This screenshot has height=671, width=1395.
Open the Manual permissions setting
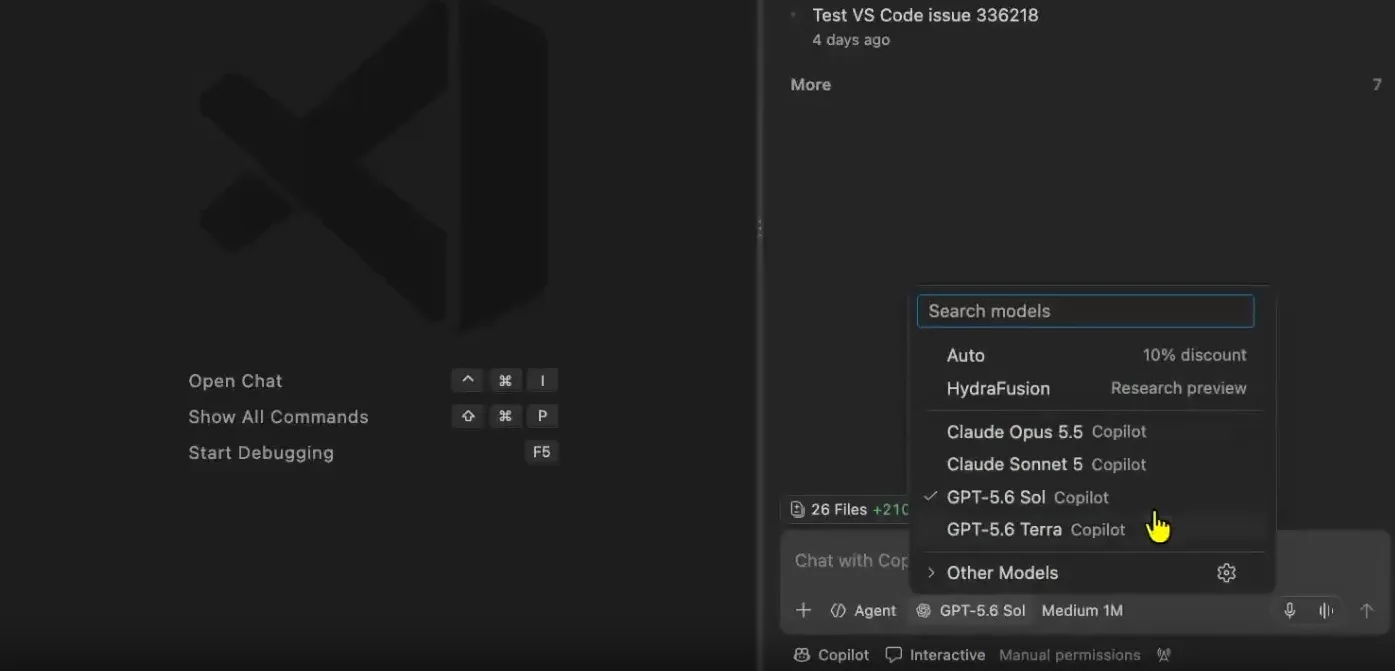coord(1070,656)
